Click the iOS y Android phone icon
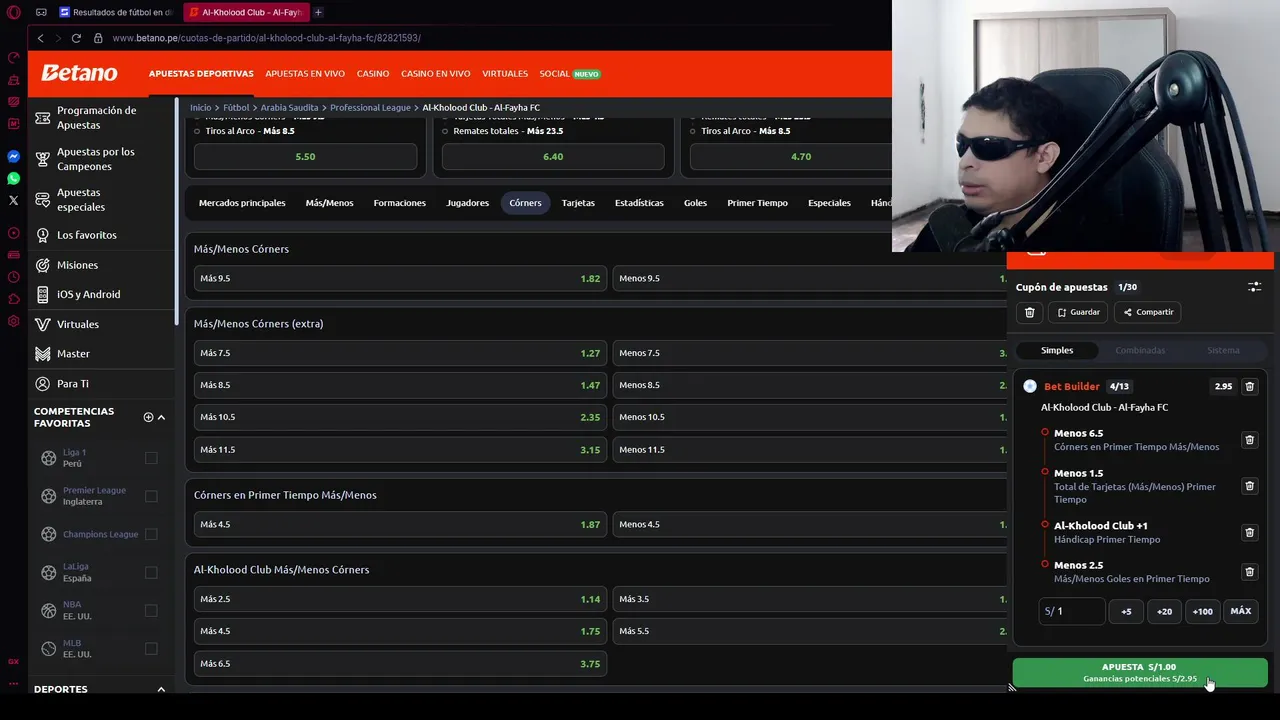 tap(42, 295)
